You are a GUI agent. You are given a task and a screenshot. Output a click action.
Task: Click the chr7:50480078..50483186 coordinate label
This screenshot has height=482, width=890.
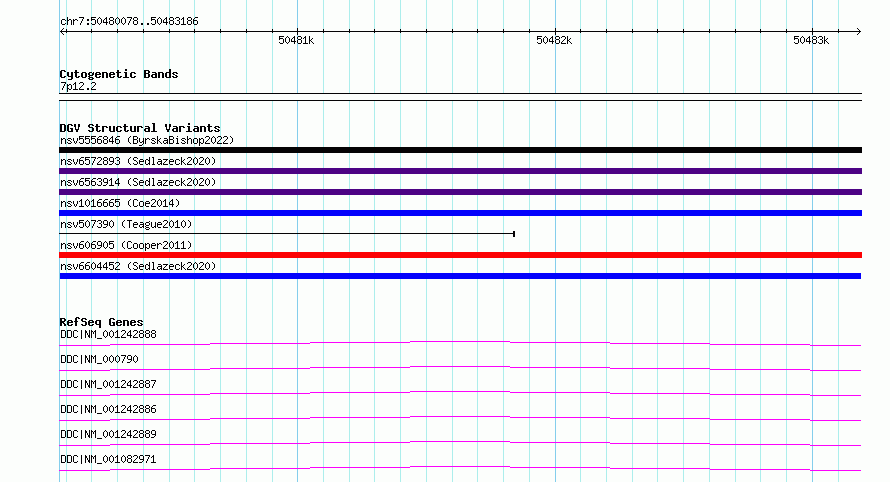coord(129,22)
